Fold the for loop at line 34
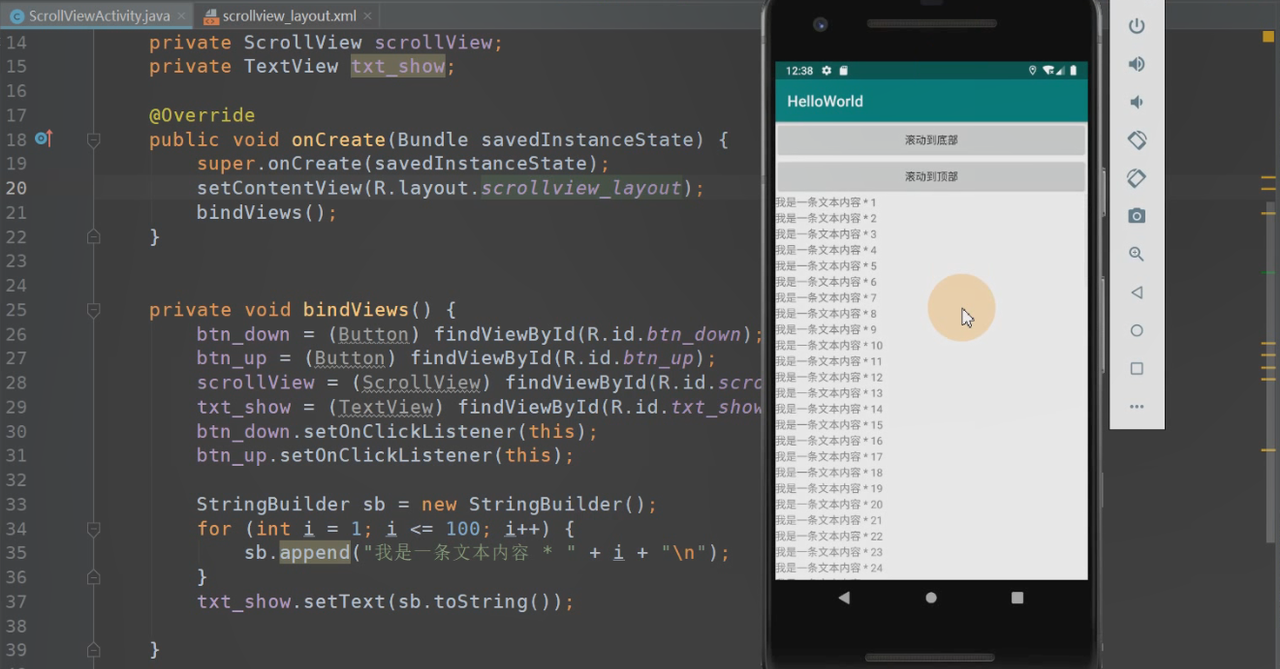The width and height of the screenshot is (1280, 669). point(93,529)
